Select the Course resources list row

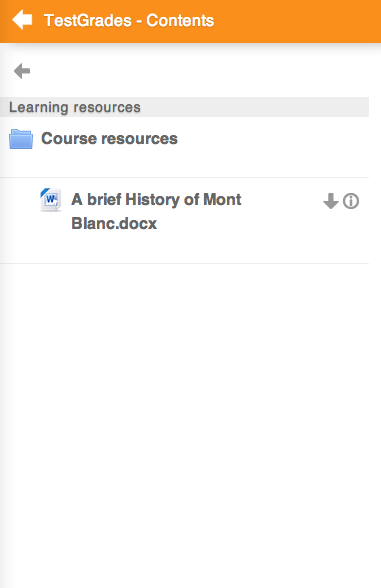tap(184, 147)
